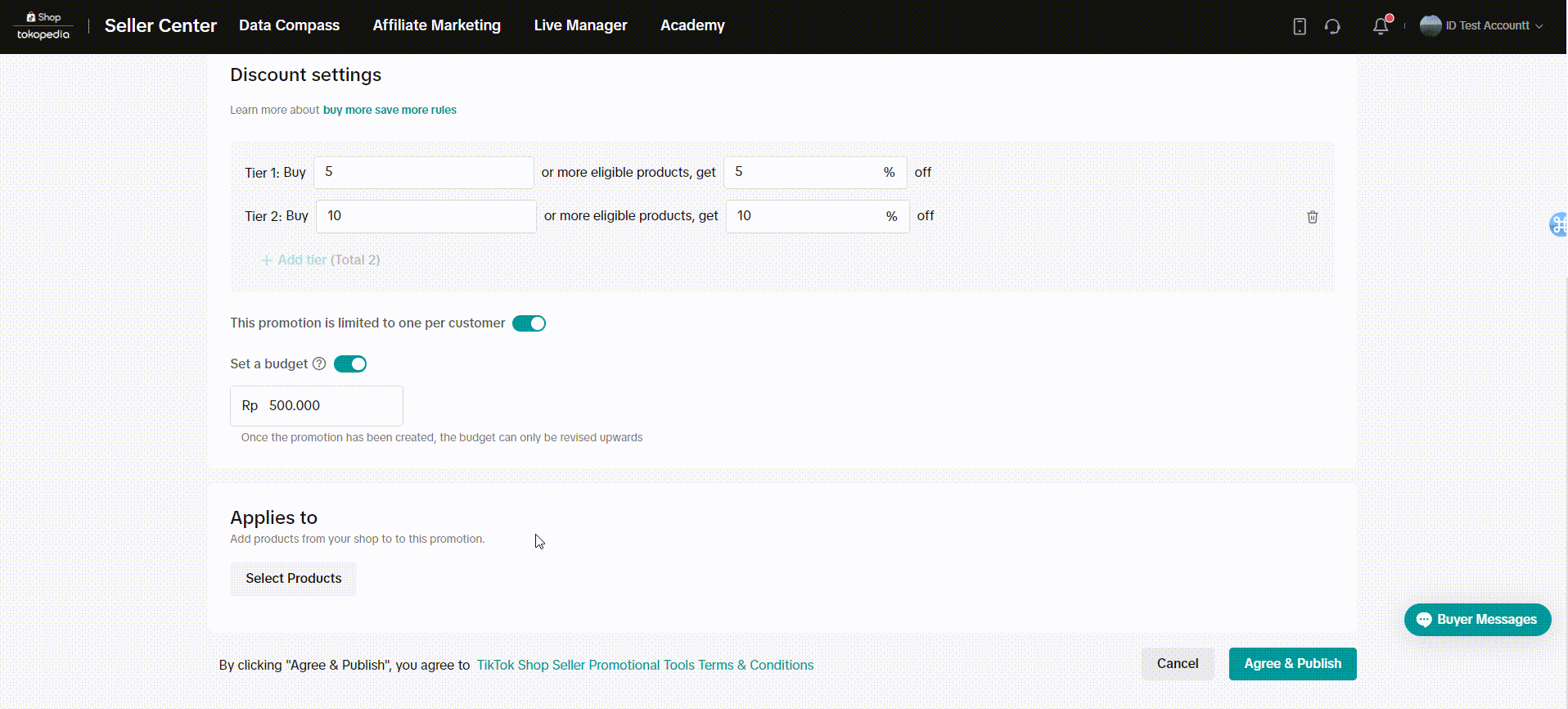Turn off the Set a budget toggle

click(x=350, y=364)
